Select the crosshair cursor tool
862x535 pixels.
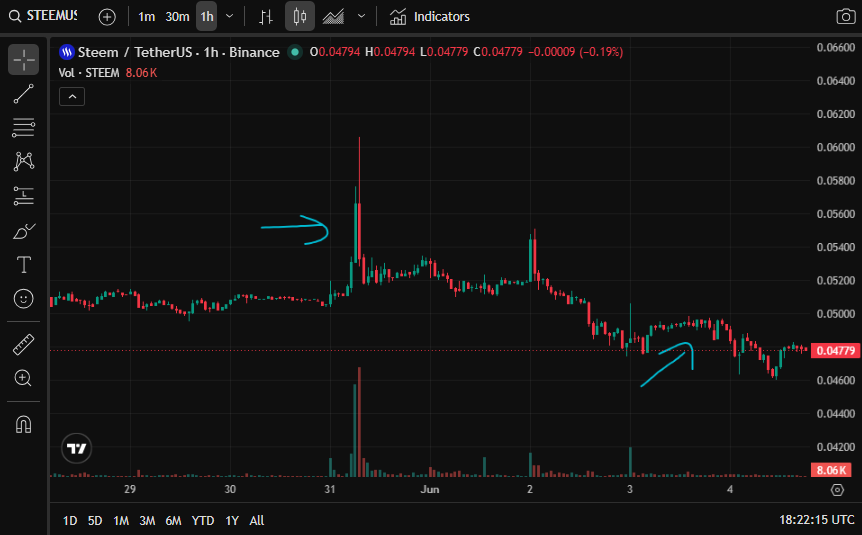(24, 59)
